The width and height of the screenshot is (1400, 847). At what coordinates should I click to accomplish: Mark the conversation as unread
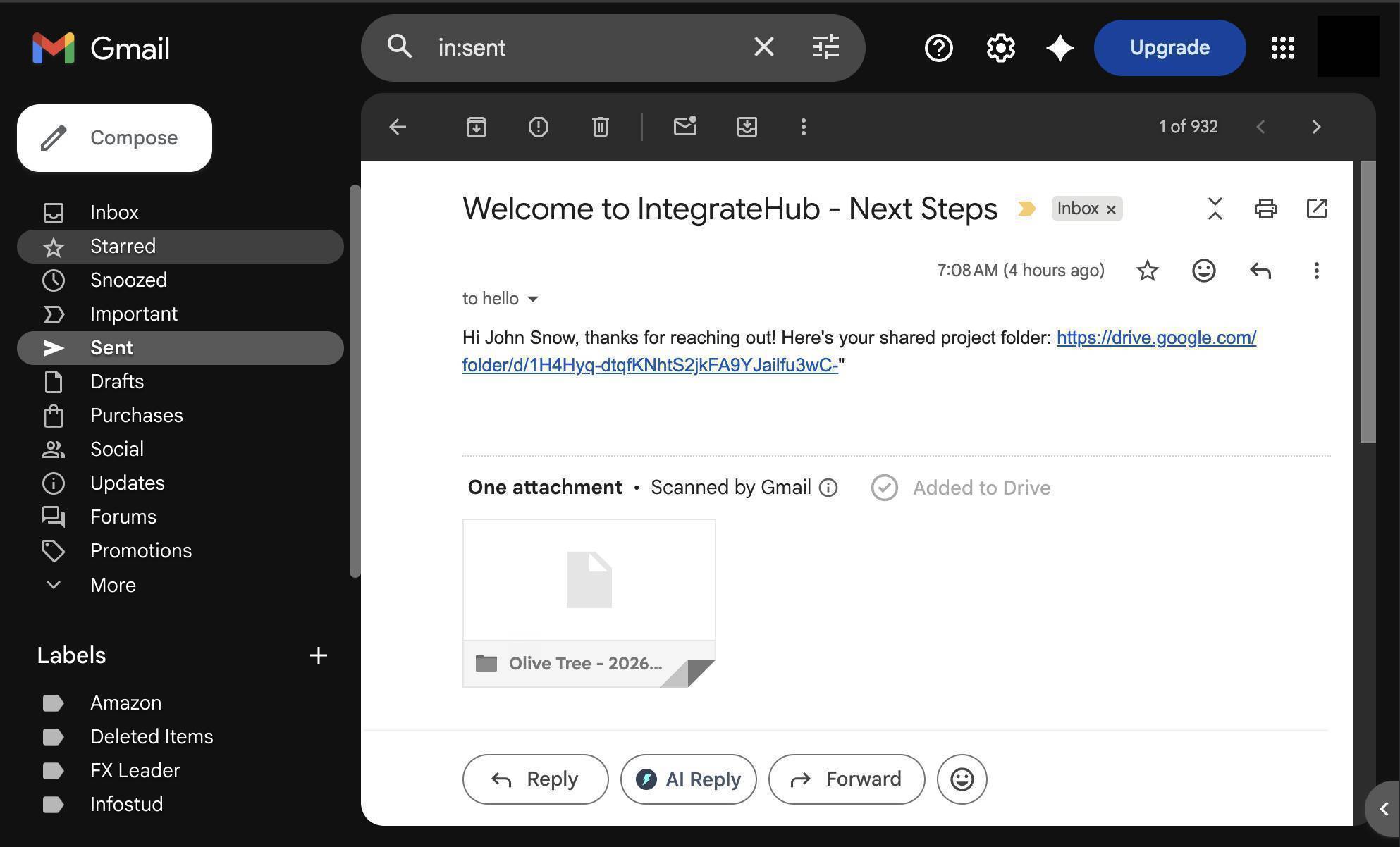tap(684, 127)
